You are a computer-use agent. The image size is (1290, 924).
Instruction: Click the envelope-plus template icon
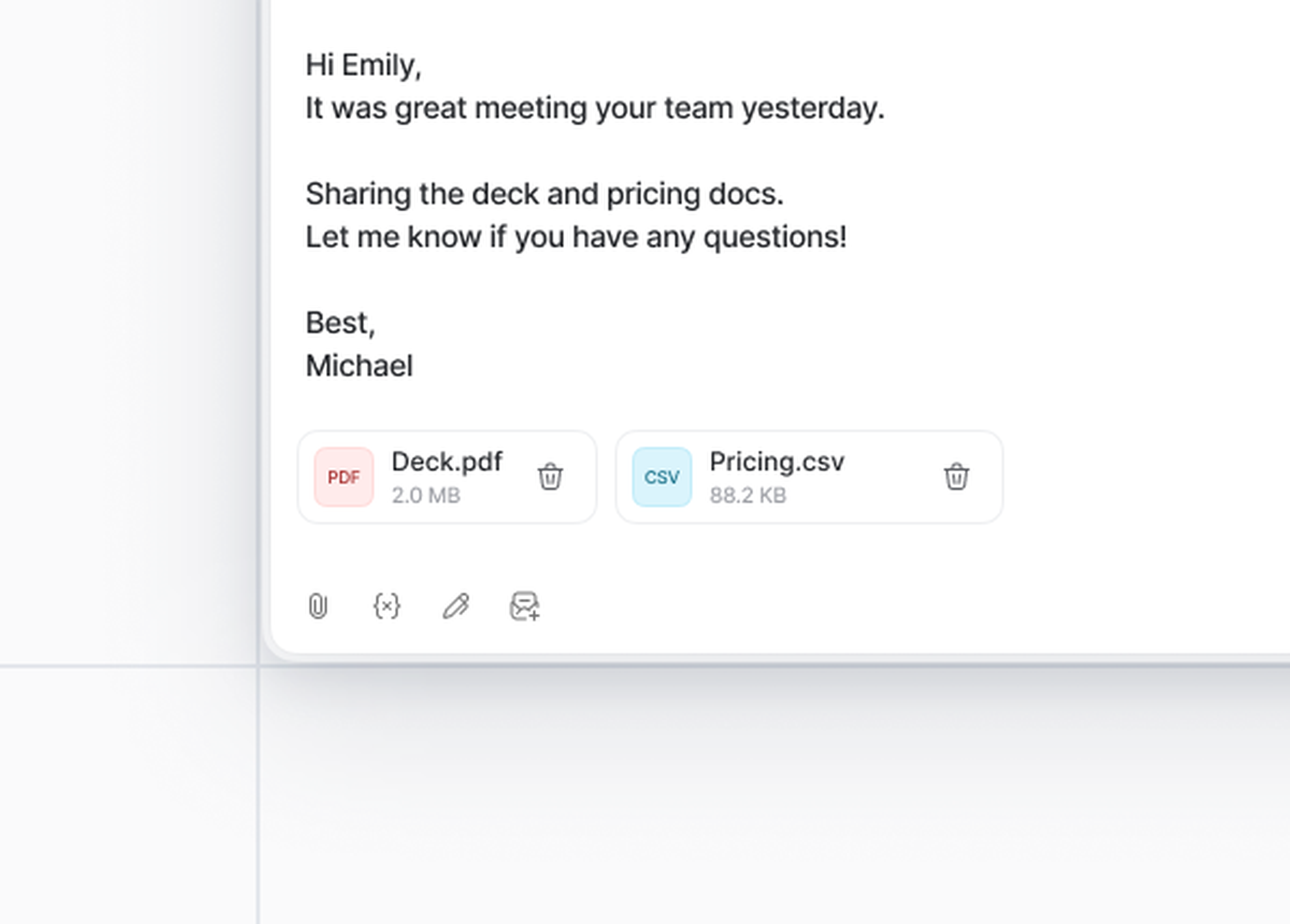[524, 606]
